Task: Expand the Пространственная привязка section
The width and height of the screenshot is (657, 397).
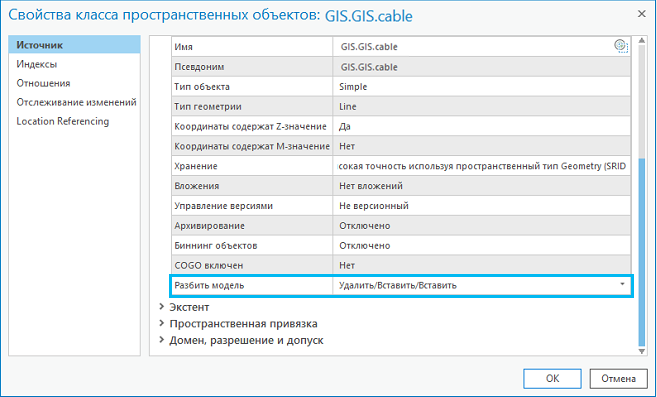Action: click(161, 323)
